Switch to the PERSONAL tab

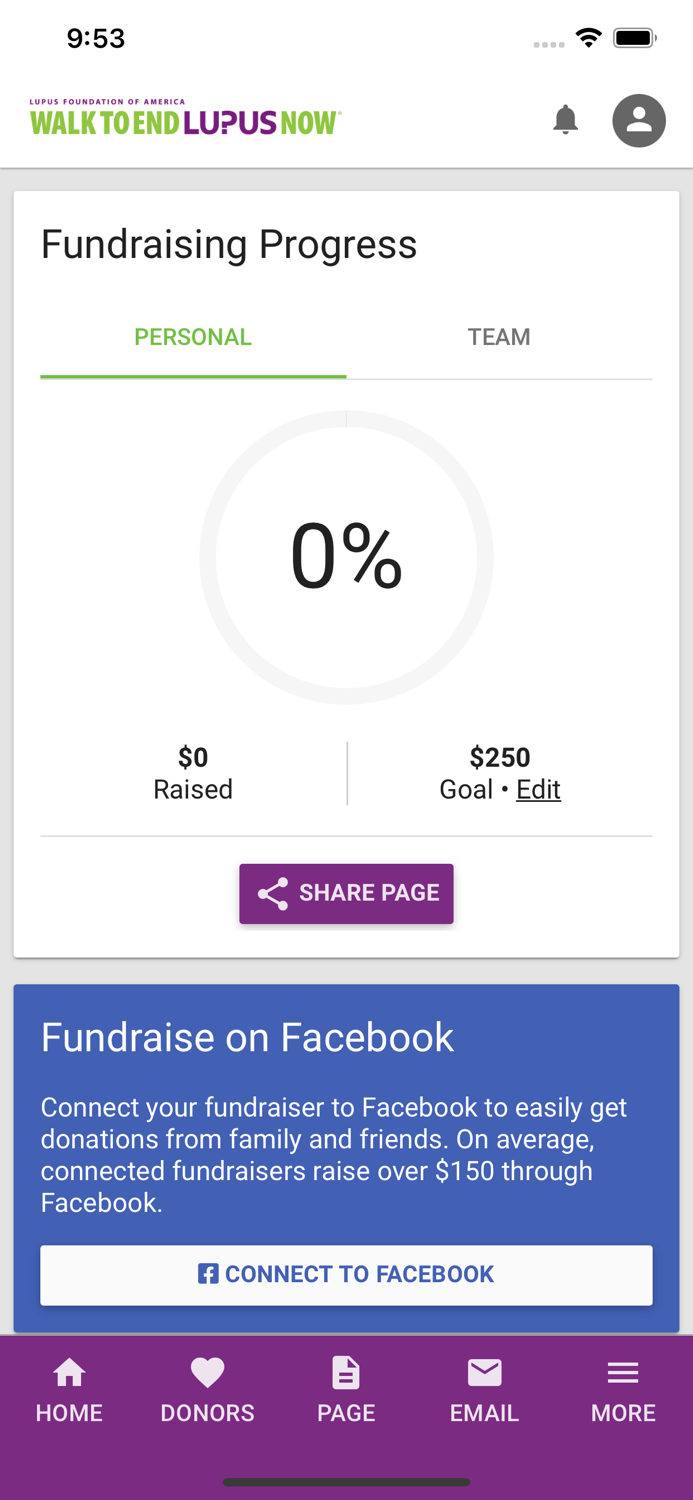[x=193, y=337]
